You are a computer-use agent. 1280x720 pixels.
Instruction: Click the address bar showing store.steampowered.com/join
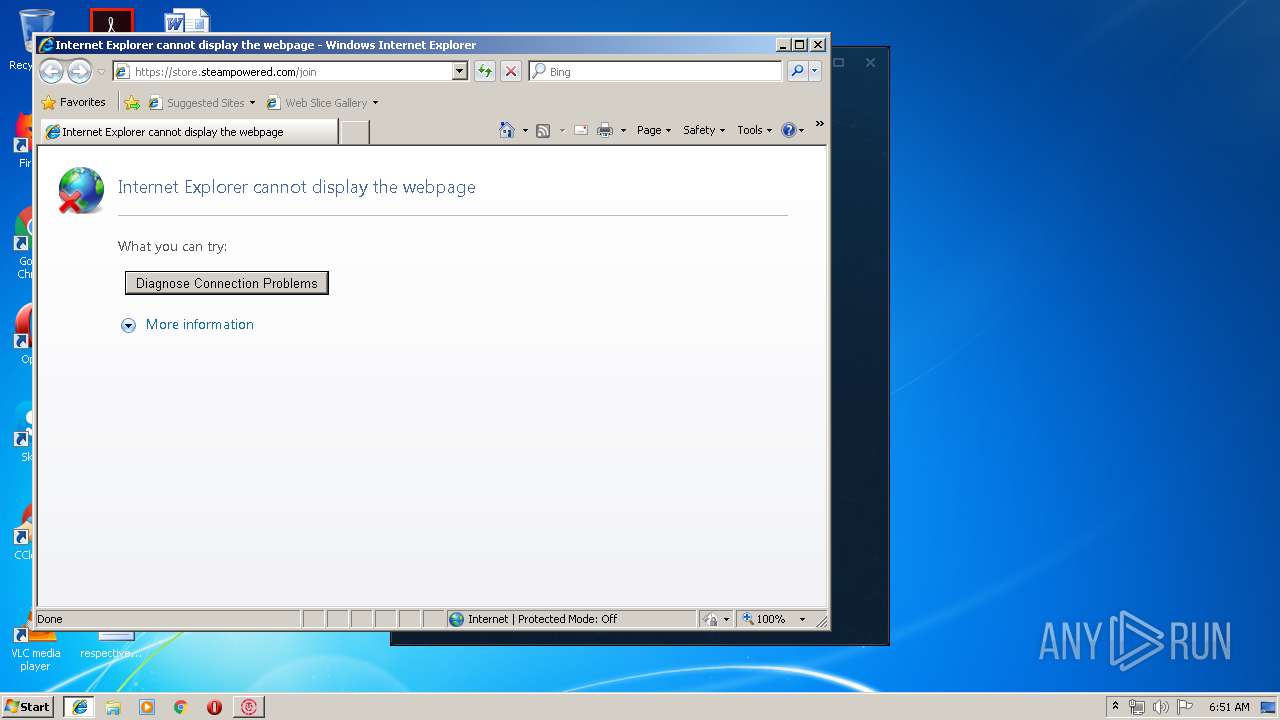[x=282, y=71]
